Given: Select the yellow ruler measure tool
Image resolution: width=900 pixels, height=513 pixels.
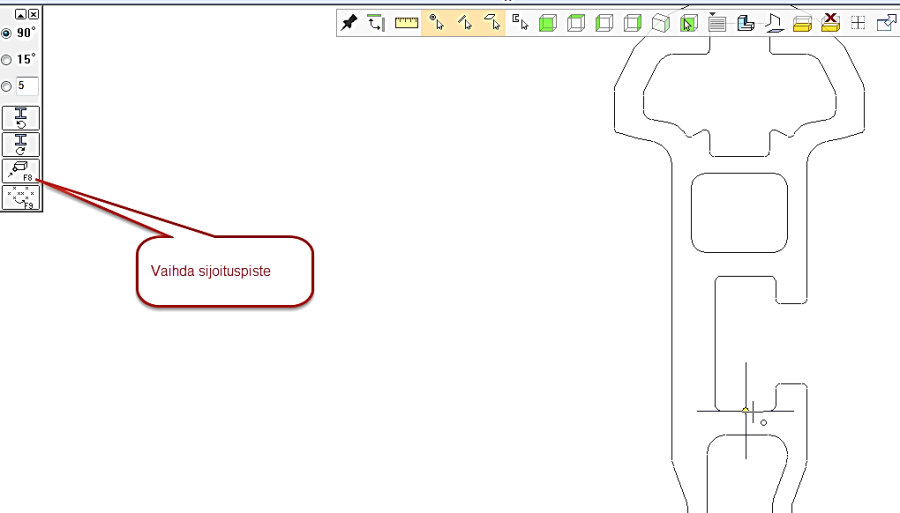Looking at the screenshot, I should coord(407,23).
